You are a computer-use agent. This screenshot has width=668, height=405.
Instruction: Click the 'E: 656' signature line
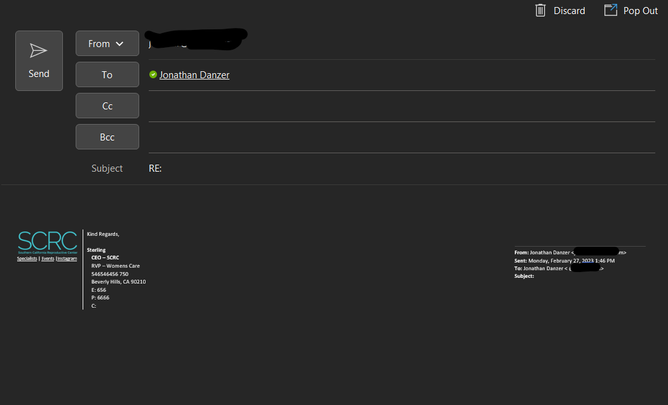(99, 290)
